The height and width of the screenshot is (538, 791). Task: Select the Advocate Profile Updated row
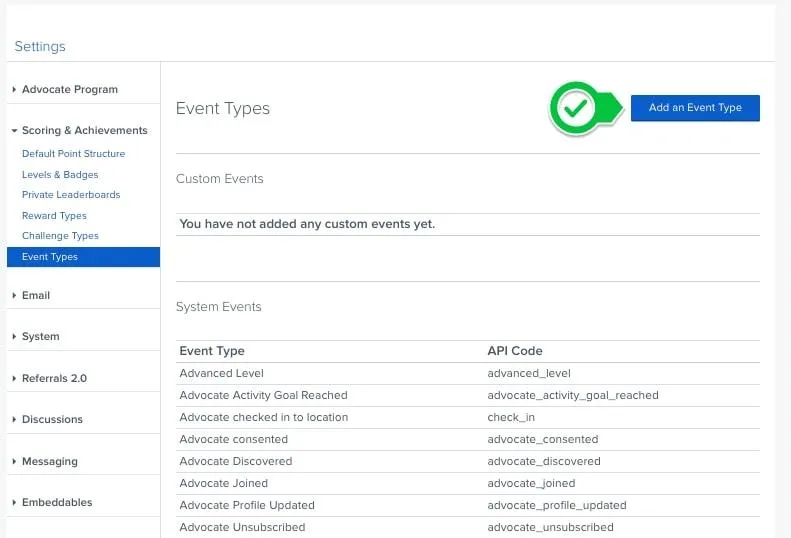[x=468, y=505]
